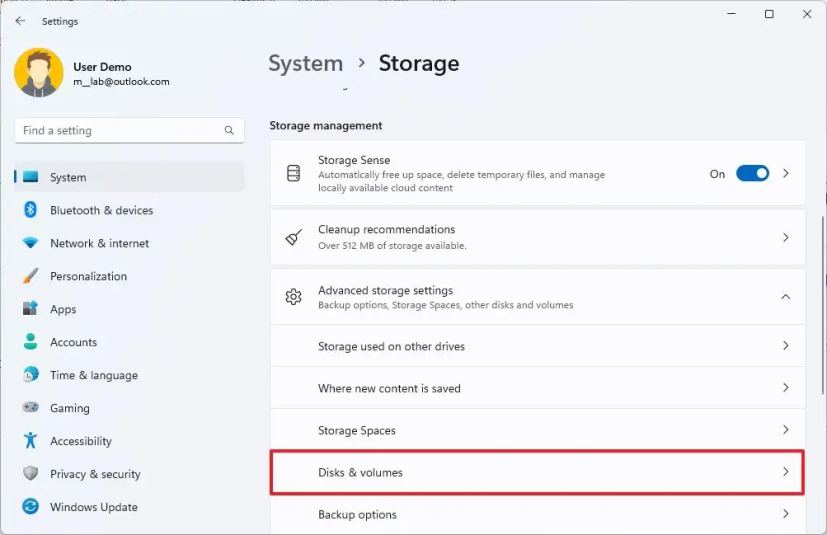Screen dimensions: 827x535
Task: Open Where new content is saved
Action: pyautogui.click(x=537, y=388)
